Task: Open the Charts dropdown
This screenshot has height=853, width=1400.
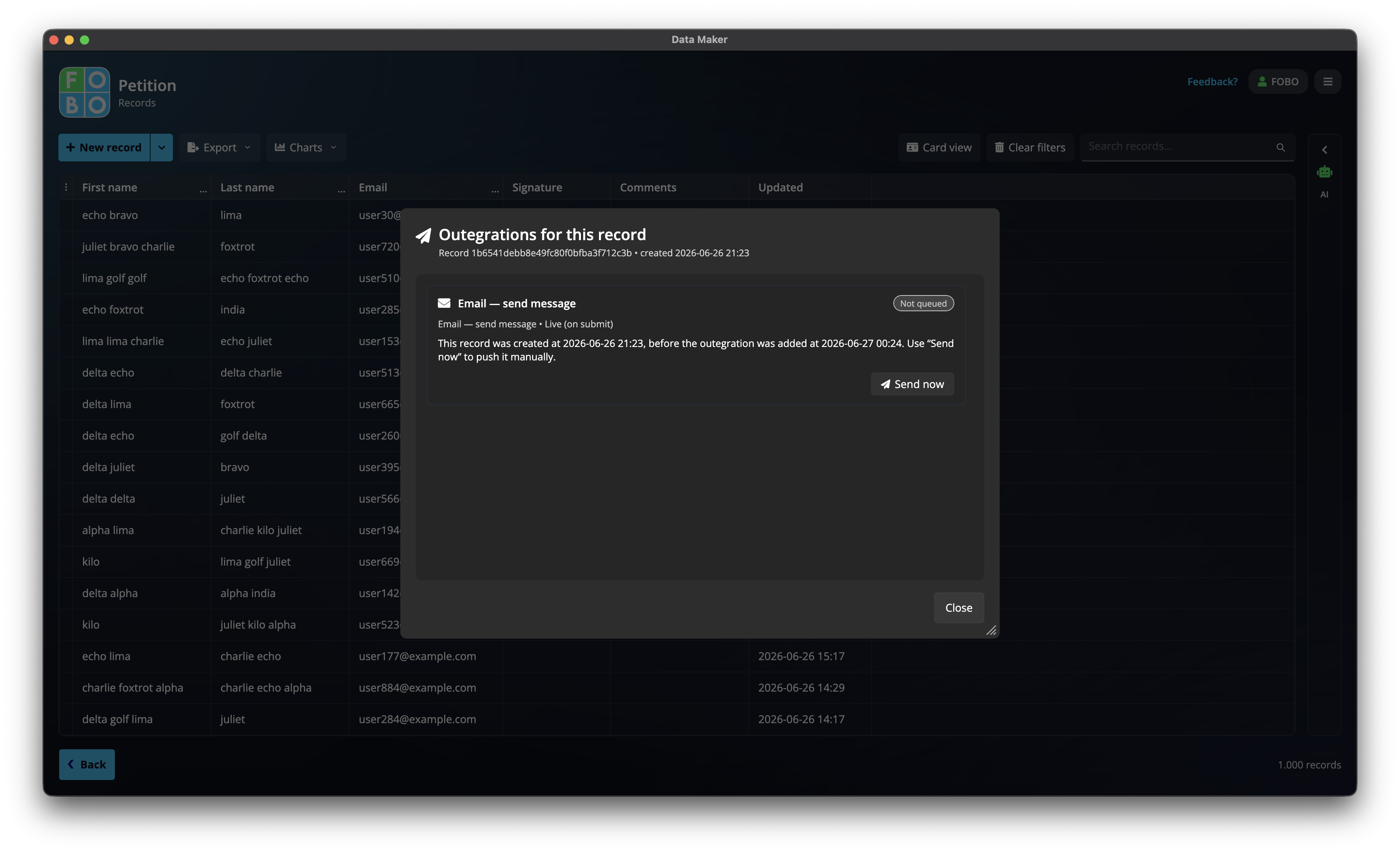Action: point(306,148)
